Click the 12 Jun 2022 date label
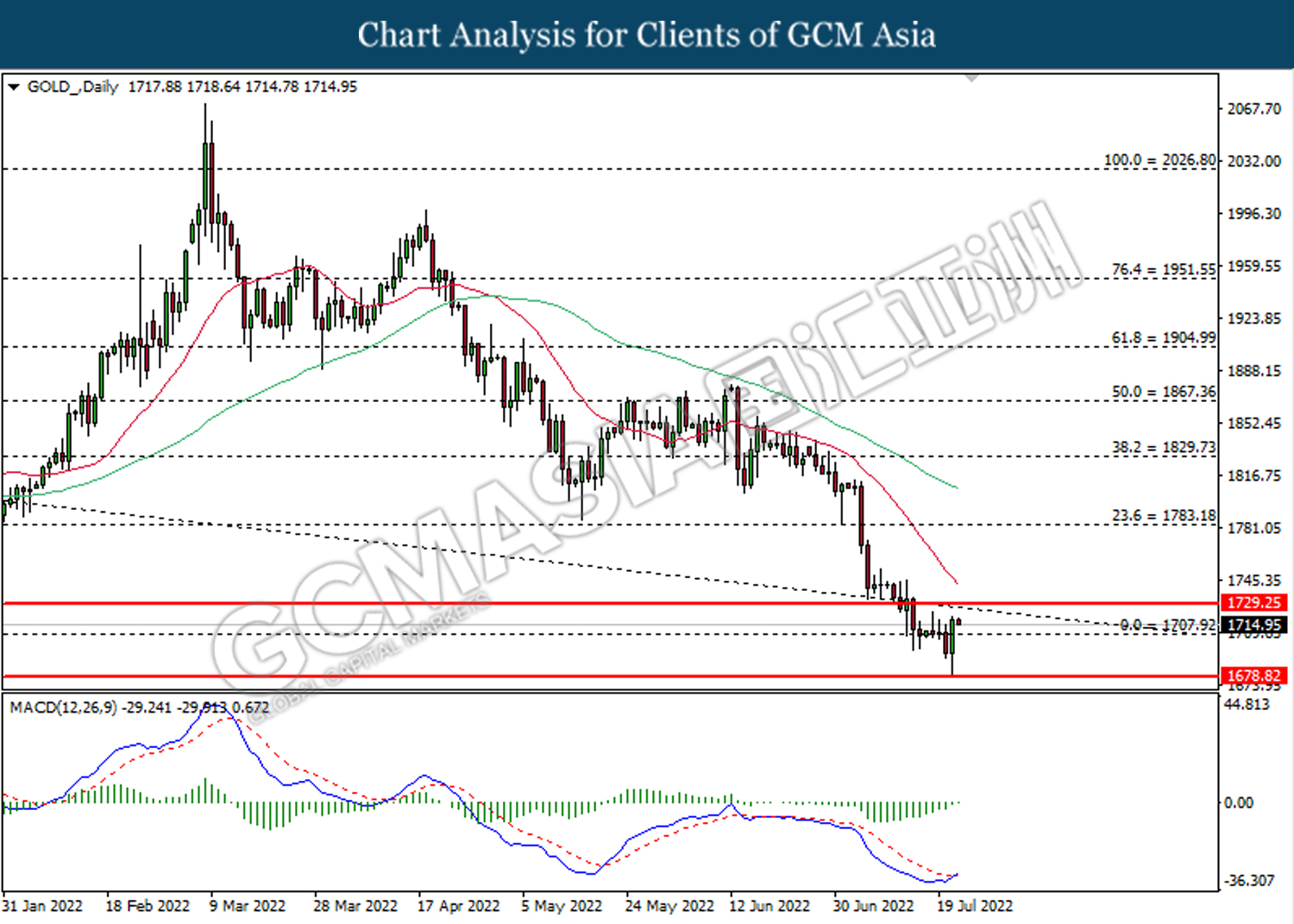 pos(769,906)
